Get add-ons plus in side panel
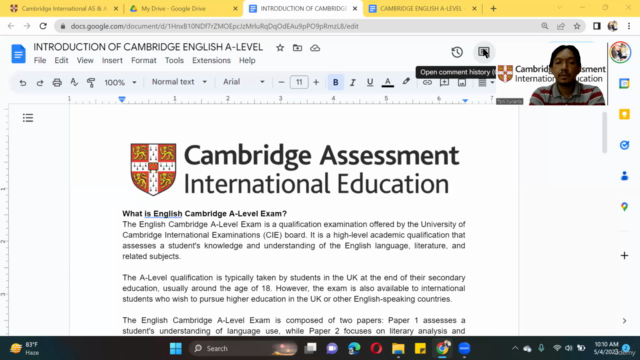The image size is (640, 360). [624, 256]
